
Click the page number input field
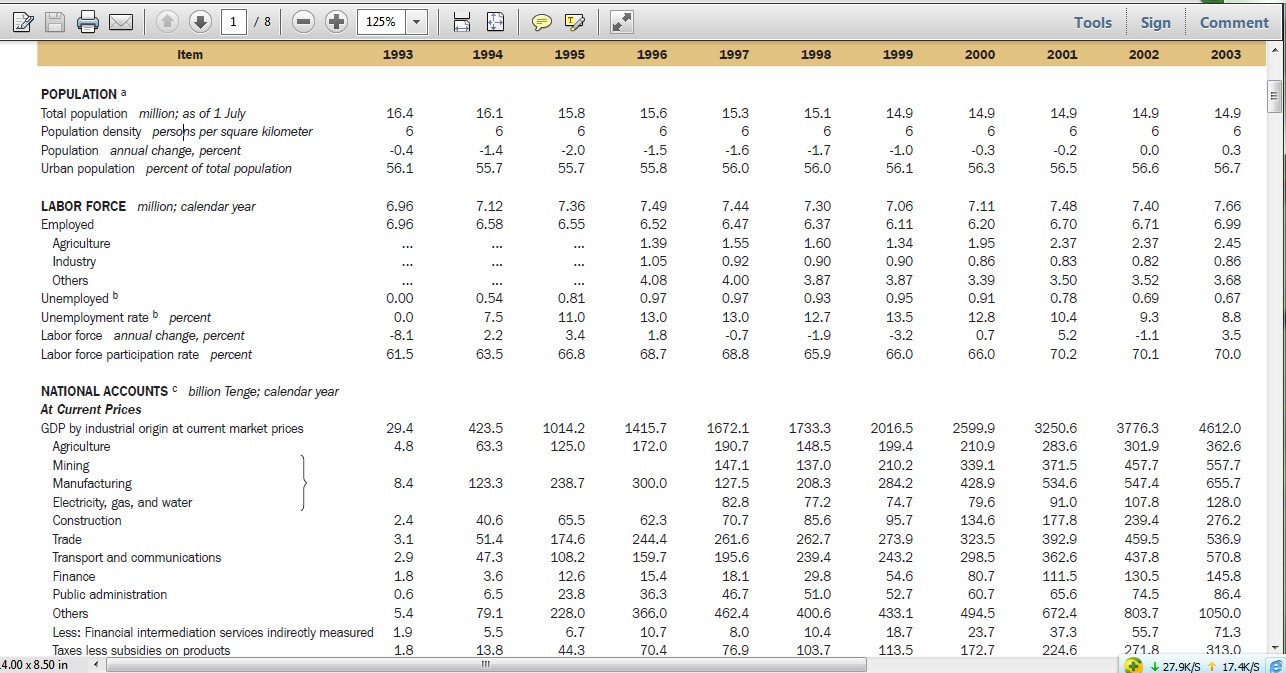click(x=232, y=21)
